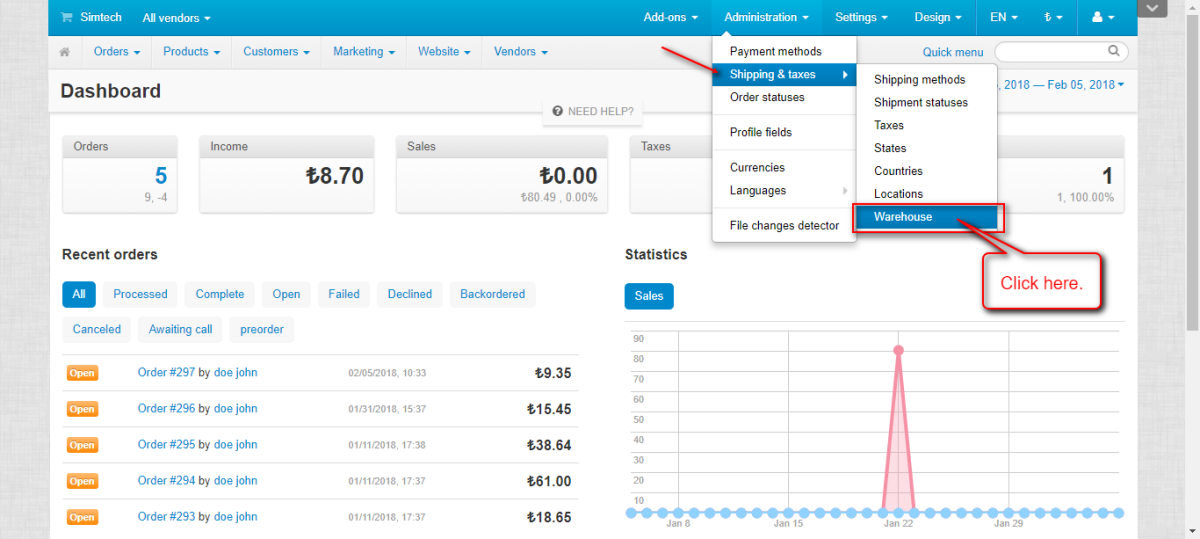Expand the Orders navigation menu

[116, 51]
